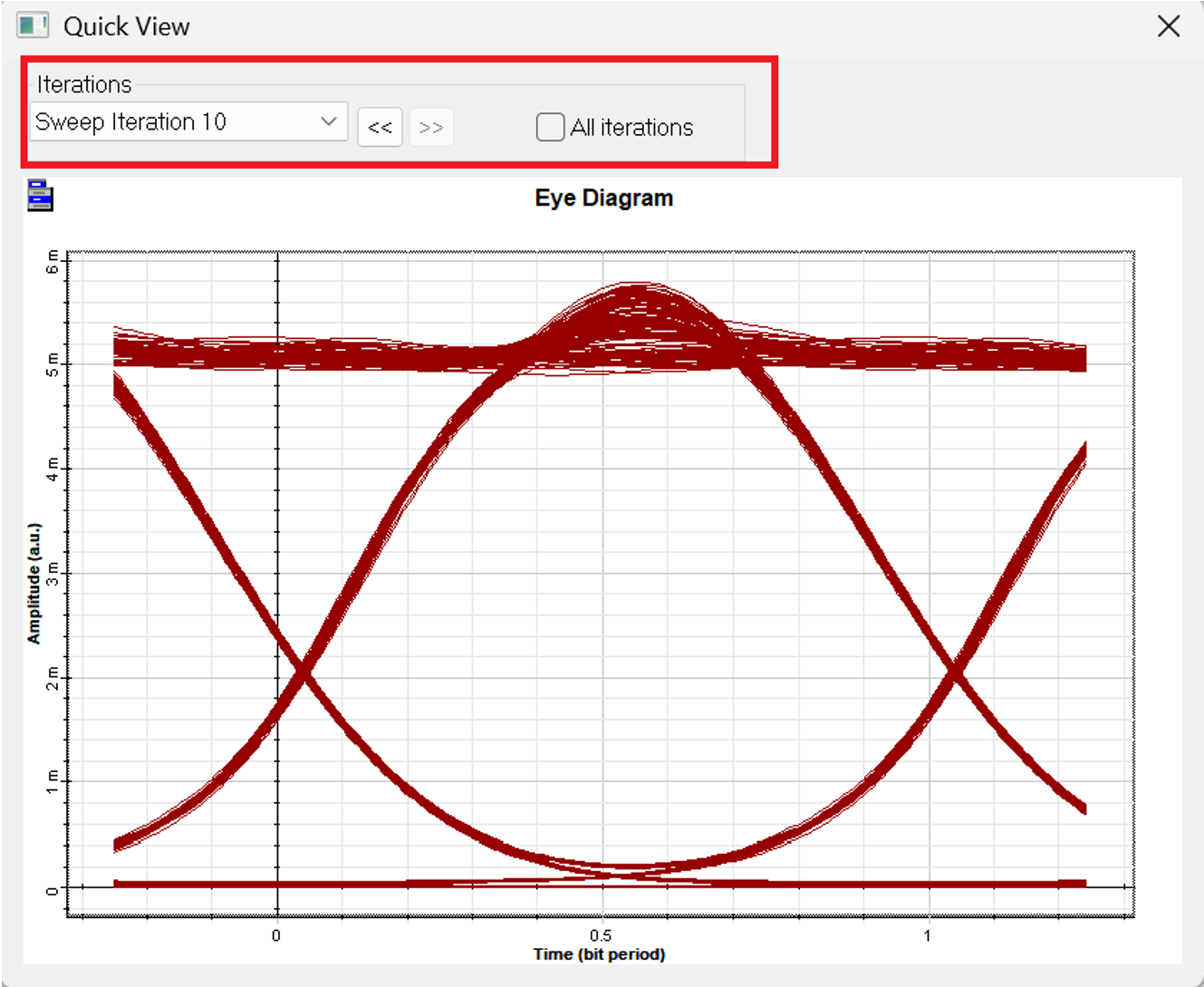Click the Quick View title text

point(126,26)
